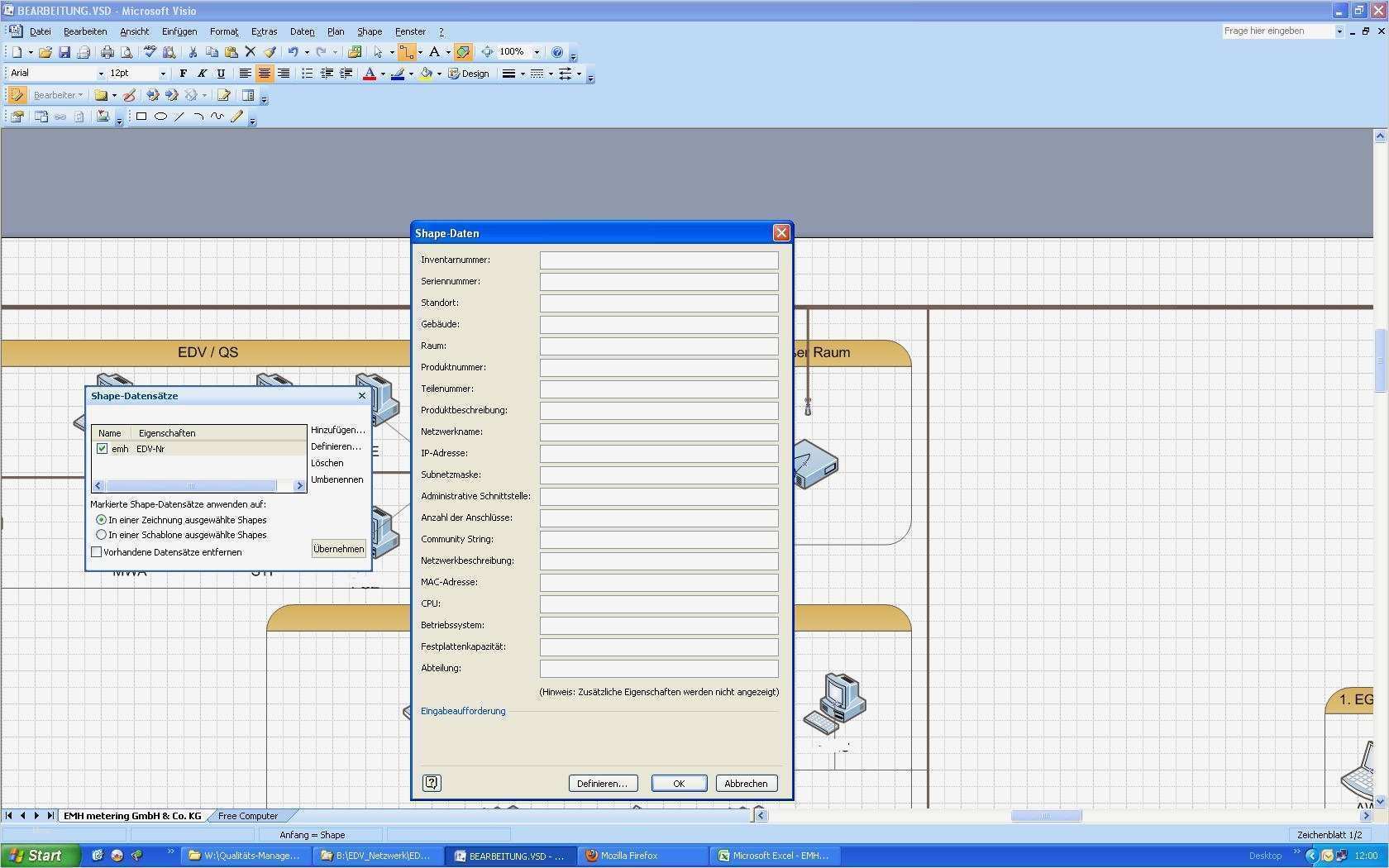Click the IP-Adresse input field
The width and height of the screenshot is (1389, 868).
coord(659,454)
